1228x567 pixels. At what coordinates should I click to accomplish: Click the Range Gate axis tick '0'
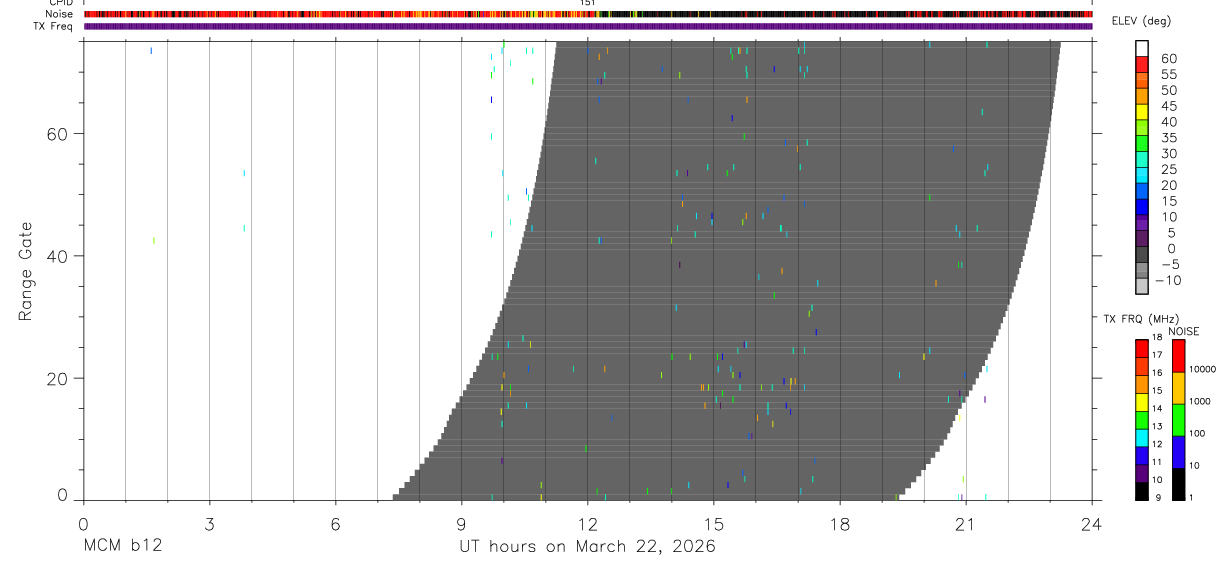point(62,495)
